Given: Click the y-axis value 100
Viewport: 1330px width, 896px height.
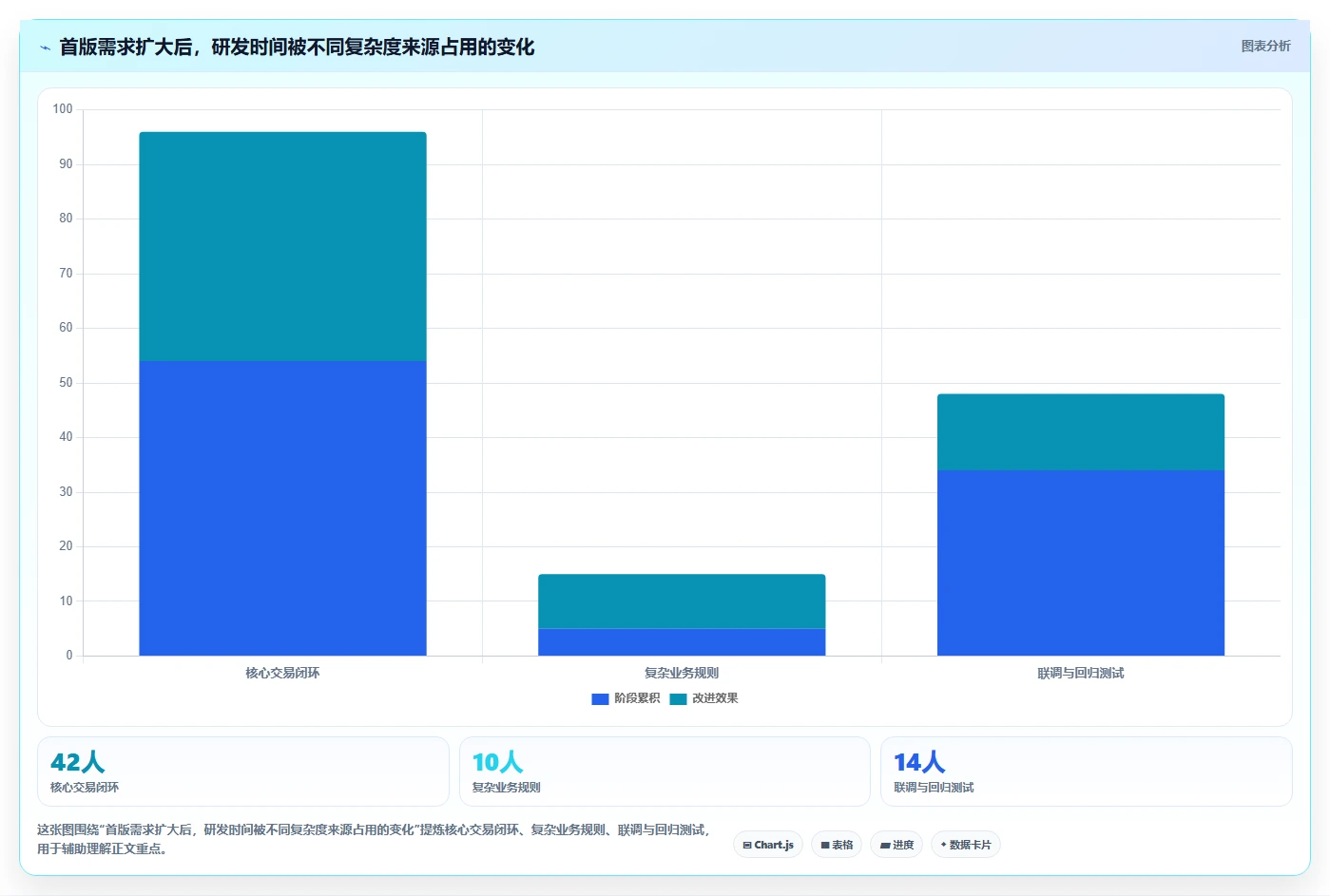Looking at the screenshot, I should (63, 109).
